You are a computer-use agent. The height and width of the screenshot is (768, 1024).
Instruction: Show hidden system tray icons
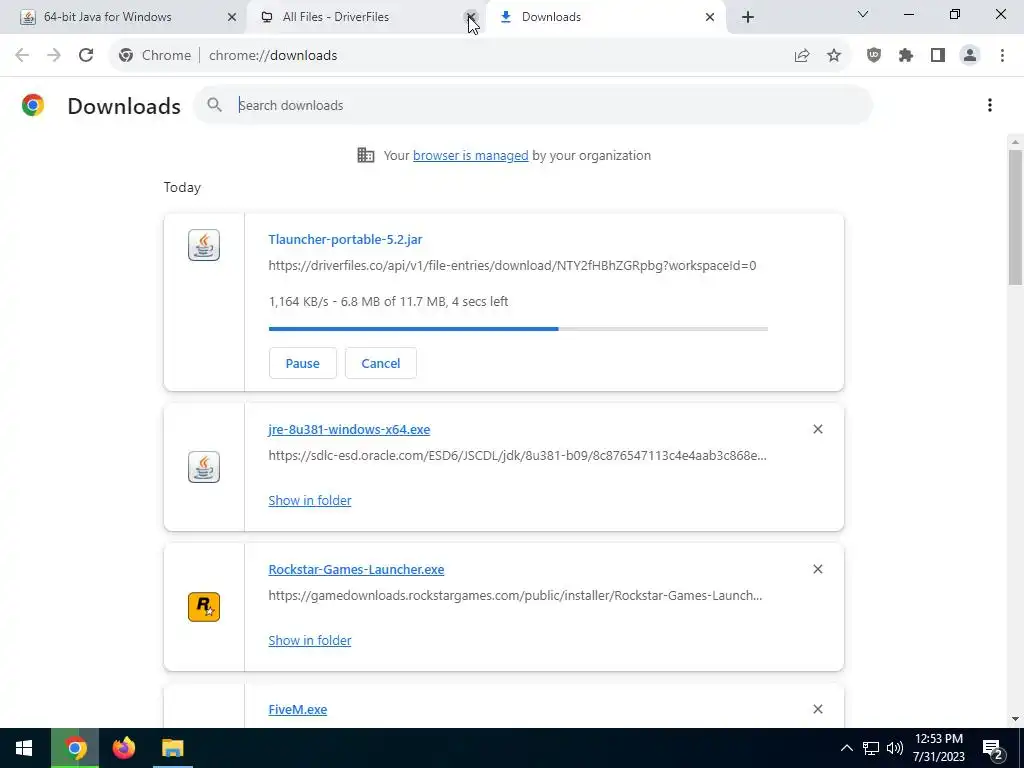coord(846,748)
